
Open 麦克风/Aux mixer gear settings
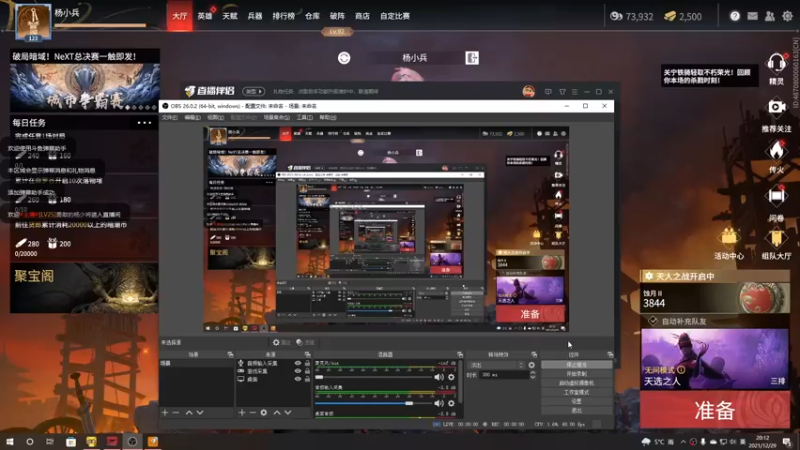pos(451,378)
